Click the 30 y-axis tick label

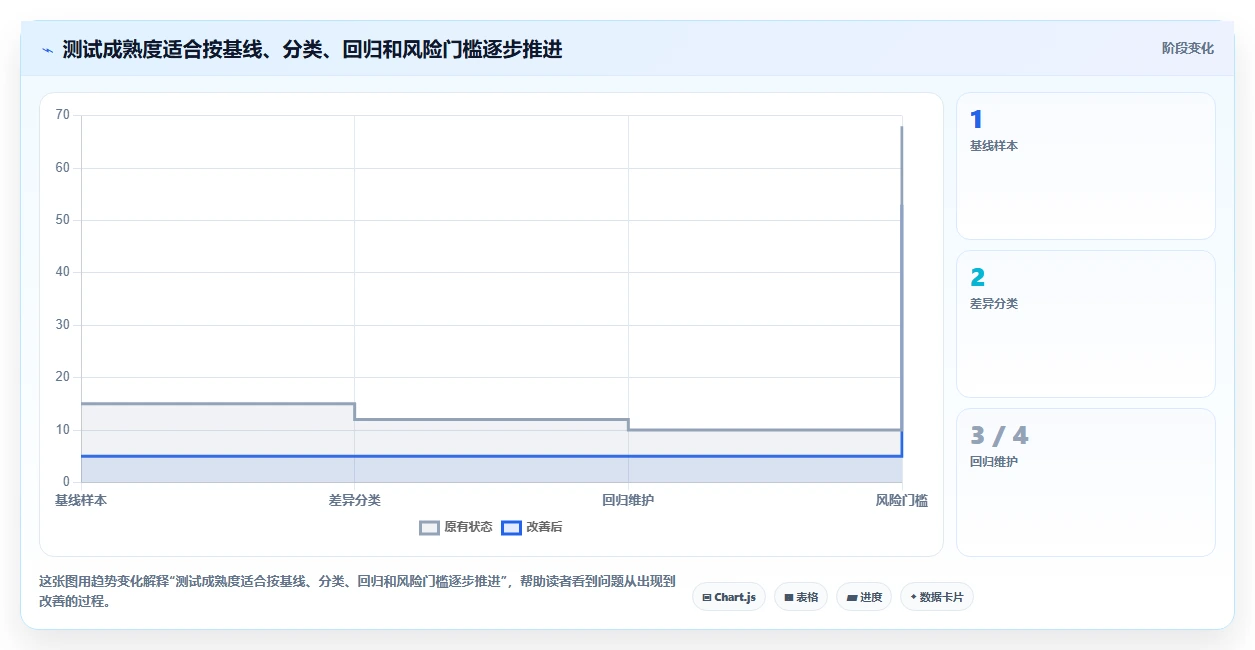(63, 325)
